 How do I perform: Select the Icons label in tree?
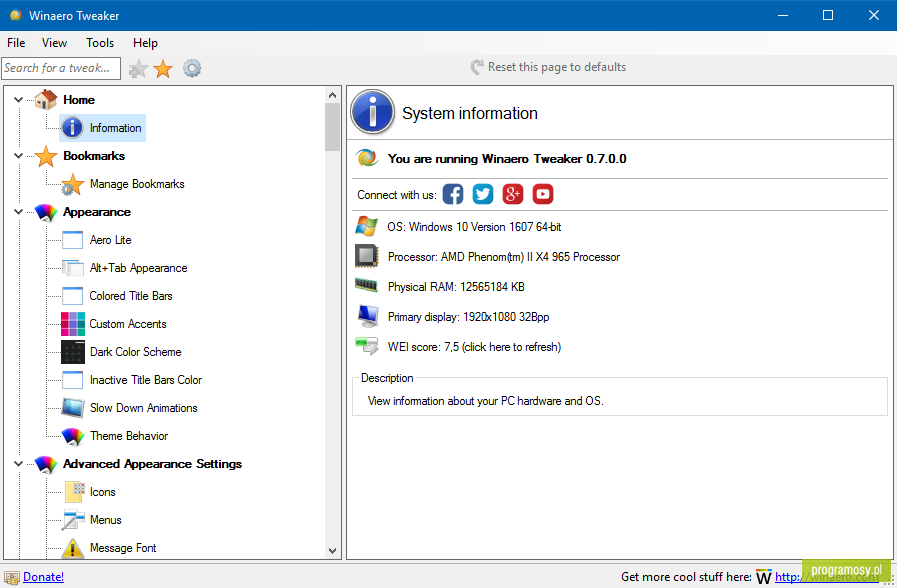pos(102,492)
